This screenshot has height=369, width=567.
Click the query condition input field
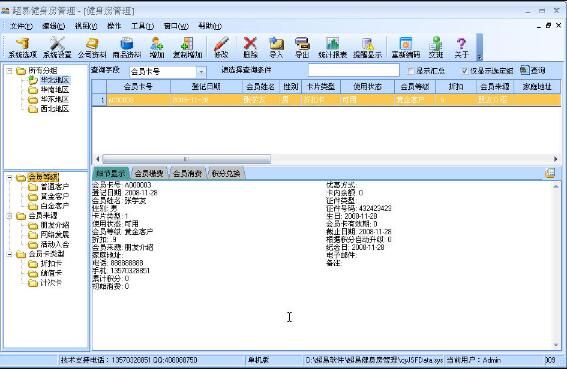click(x=354, y=70)
